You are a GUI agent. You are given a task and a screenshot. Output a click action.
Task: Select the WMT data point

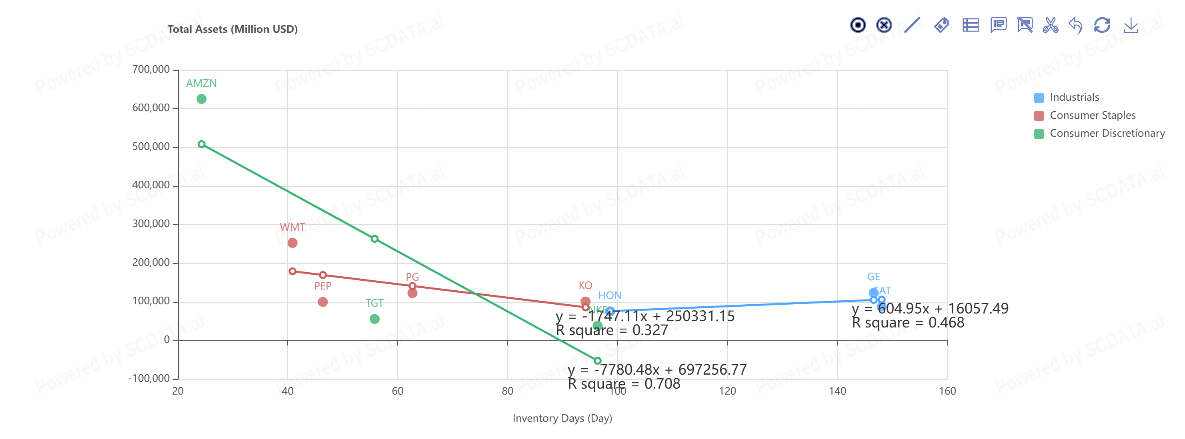(x=293, y=243)
